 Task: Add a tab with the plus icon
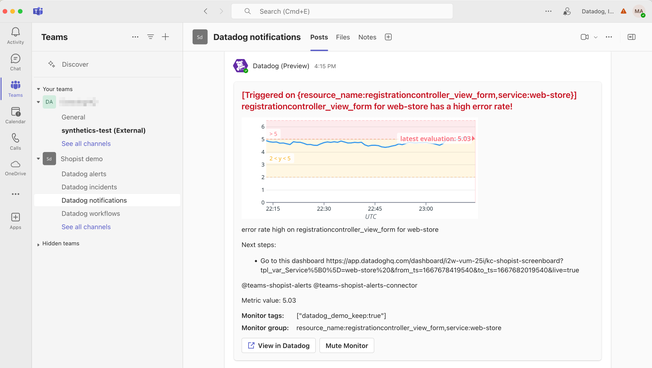[388, 37]
